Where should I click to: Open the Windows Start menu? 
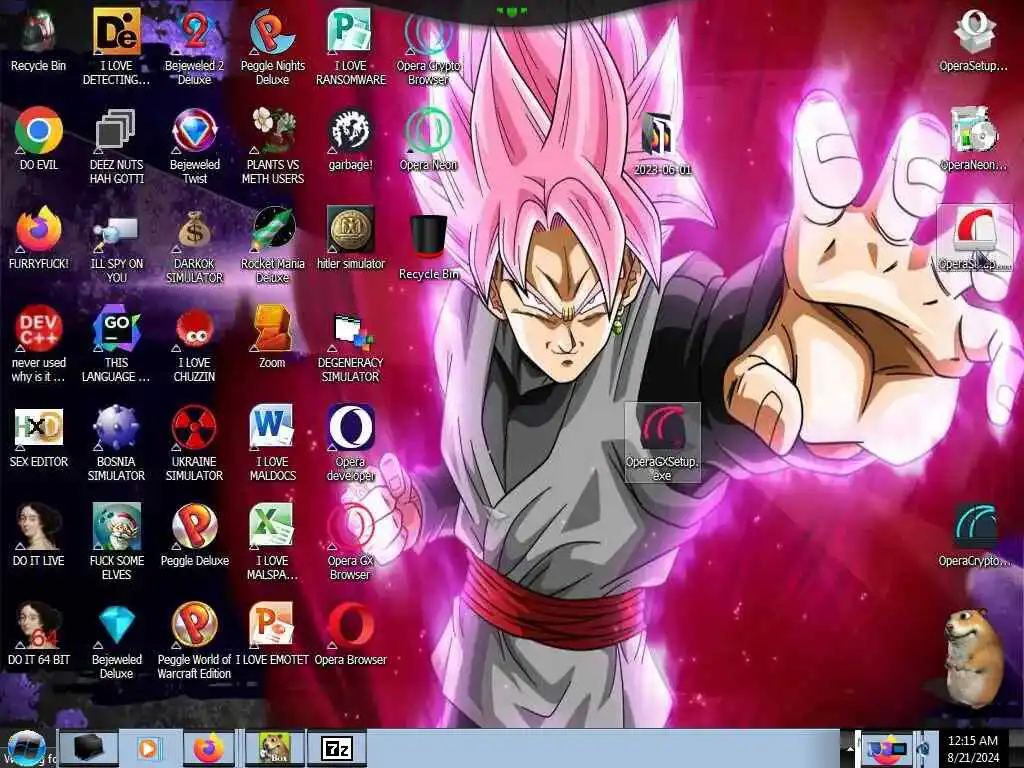[x=26, y=748]
